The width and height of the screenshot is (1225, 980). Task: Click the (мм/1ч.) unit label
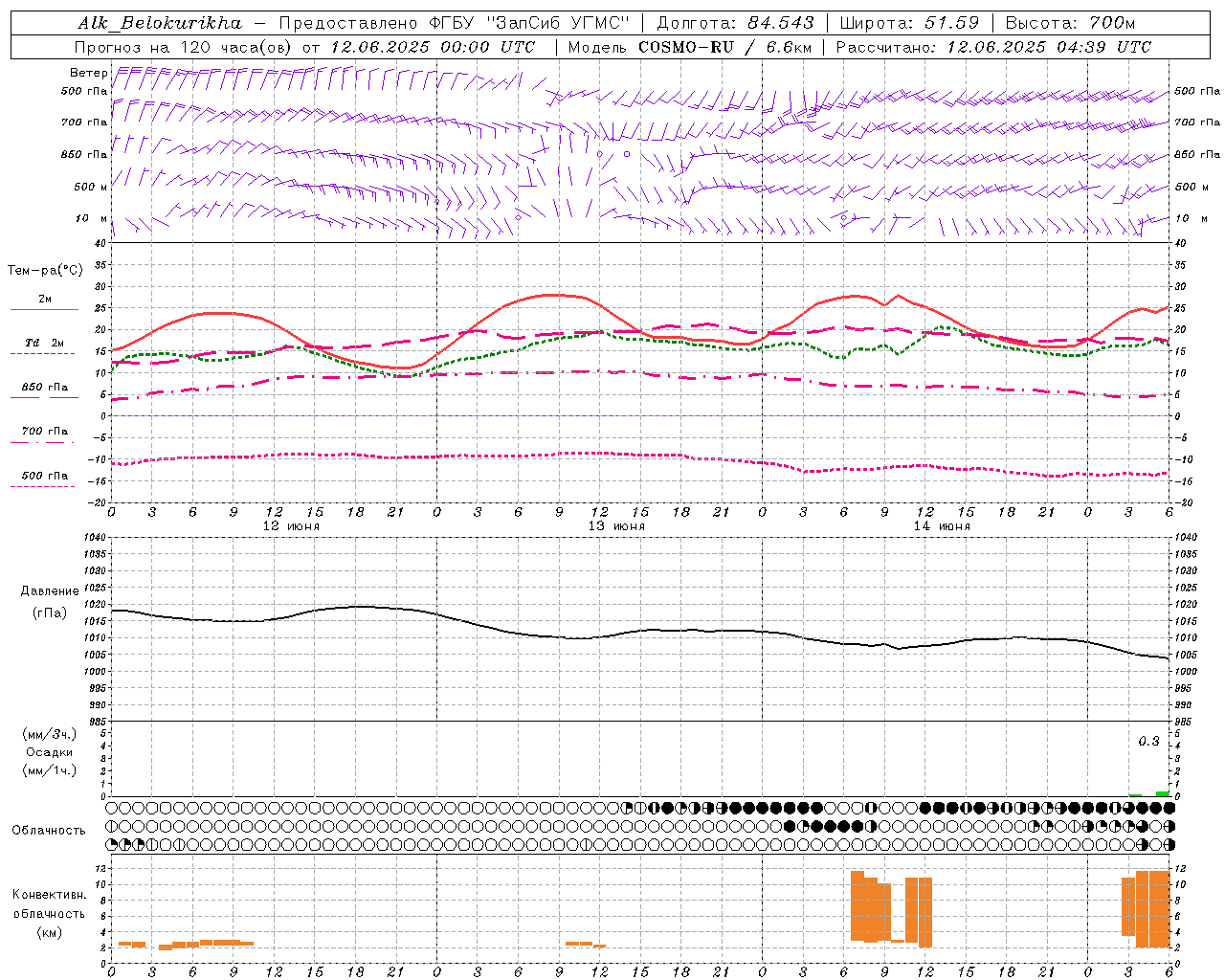pos(50,770)
